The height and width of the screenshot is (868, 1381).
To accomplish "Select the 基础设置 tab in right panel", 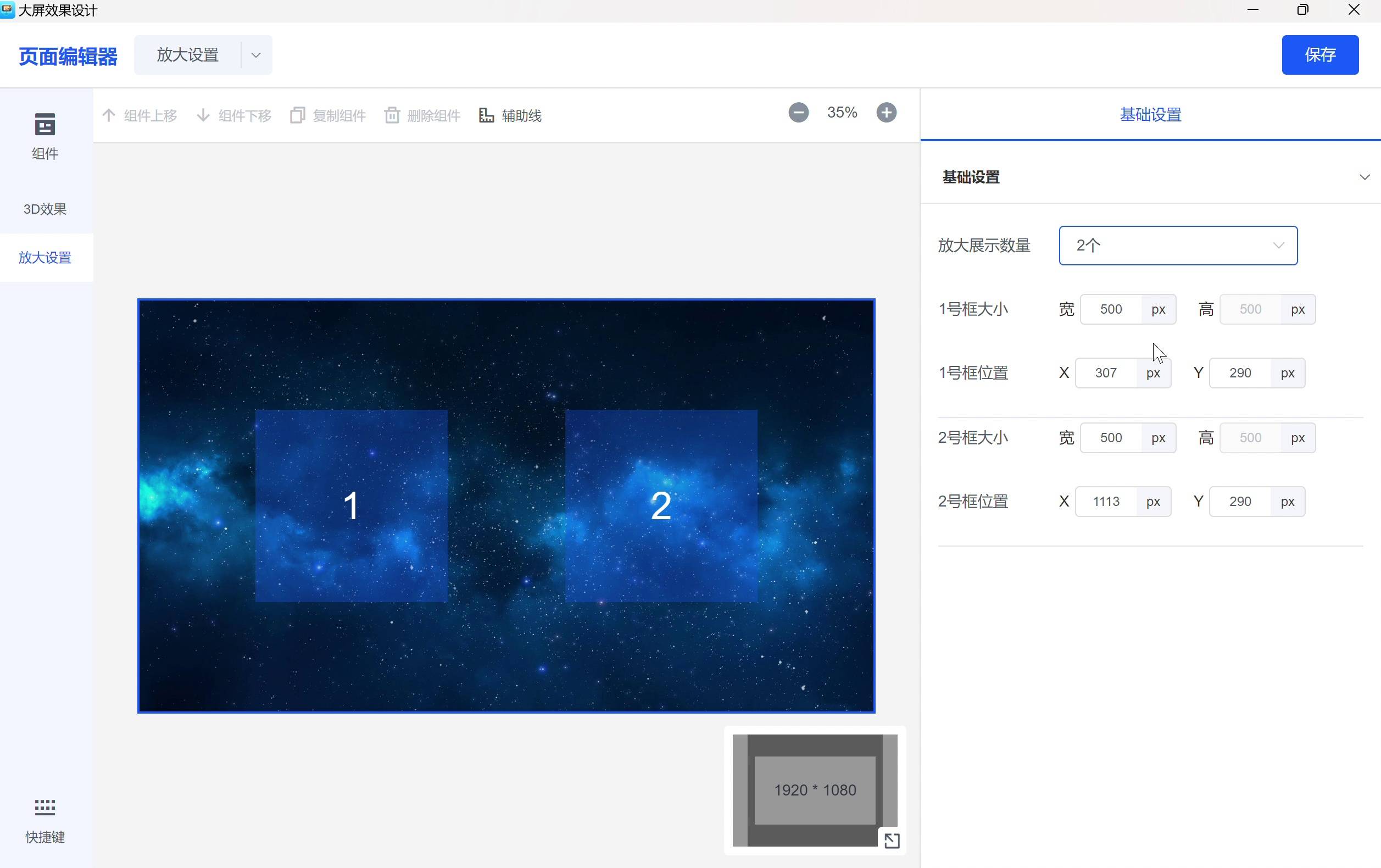I will pos(1150,115).
